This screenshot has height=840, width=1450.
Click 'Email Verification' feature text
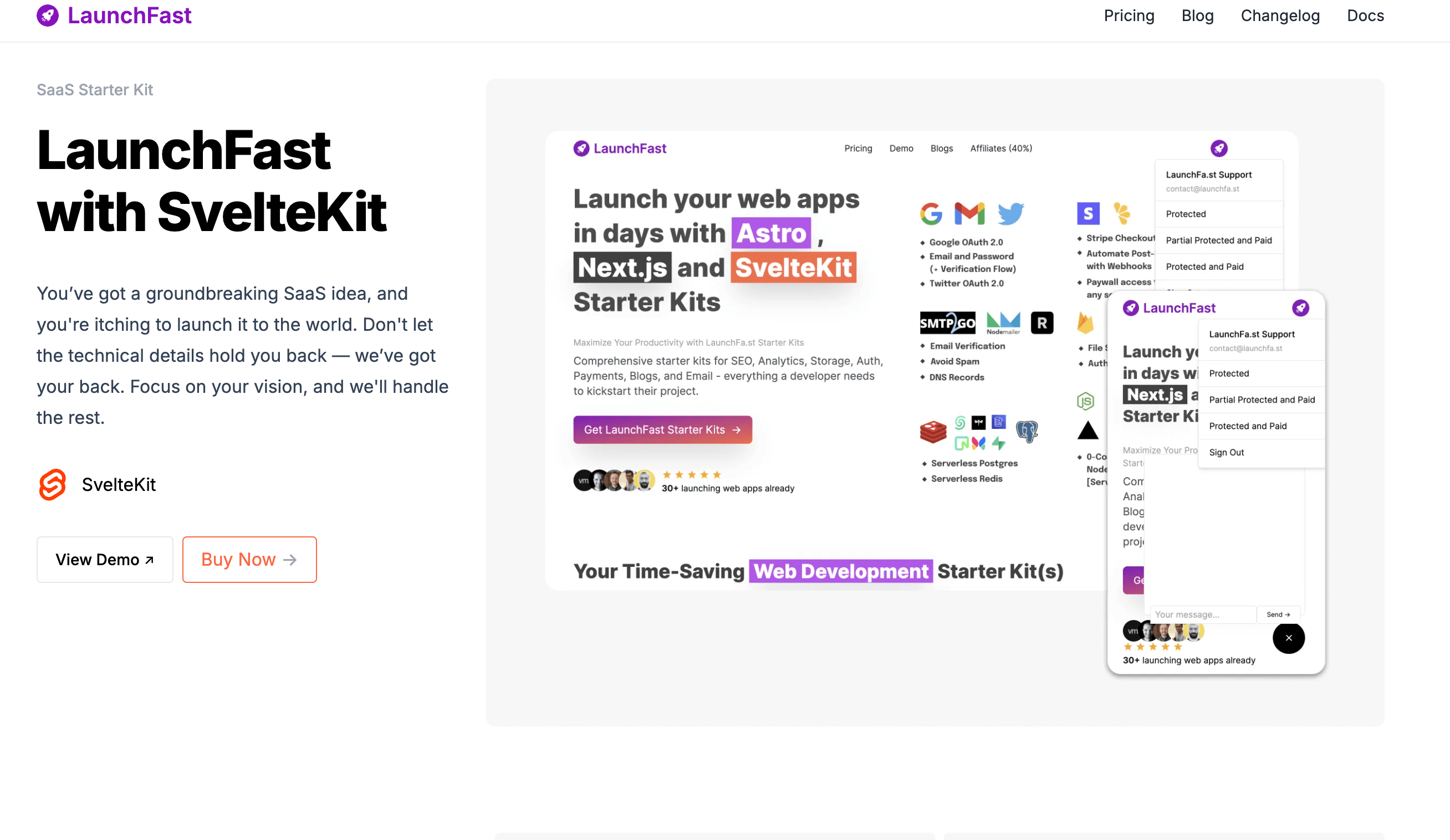point(967,346)
